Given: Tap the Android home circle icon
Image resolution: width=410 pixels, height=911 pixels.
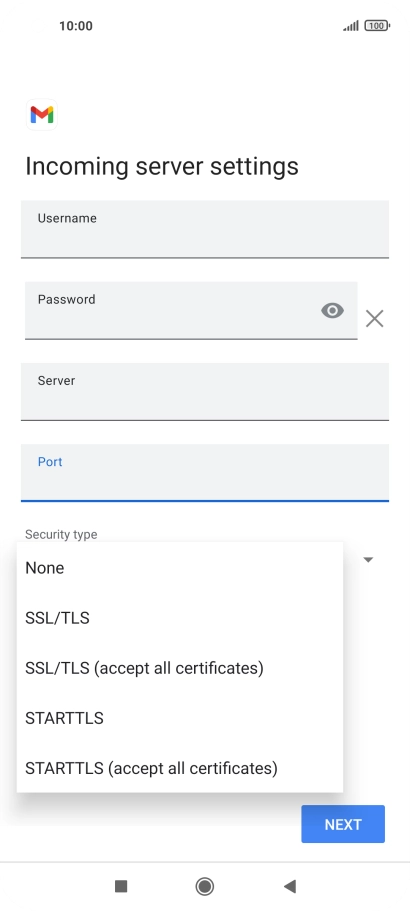Looking at the screenshot, I should point(204,886).
